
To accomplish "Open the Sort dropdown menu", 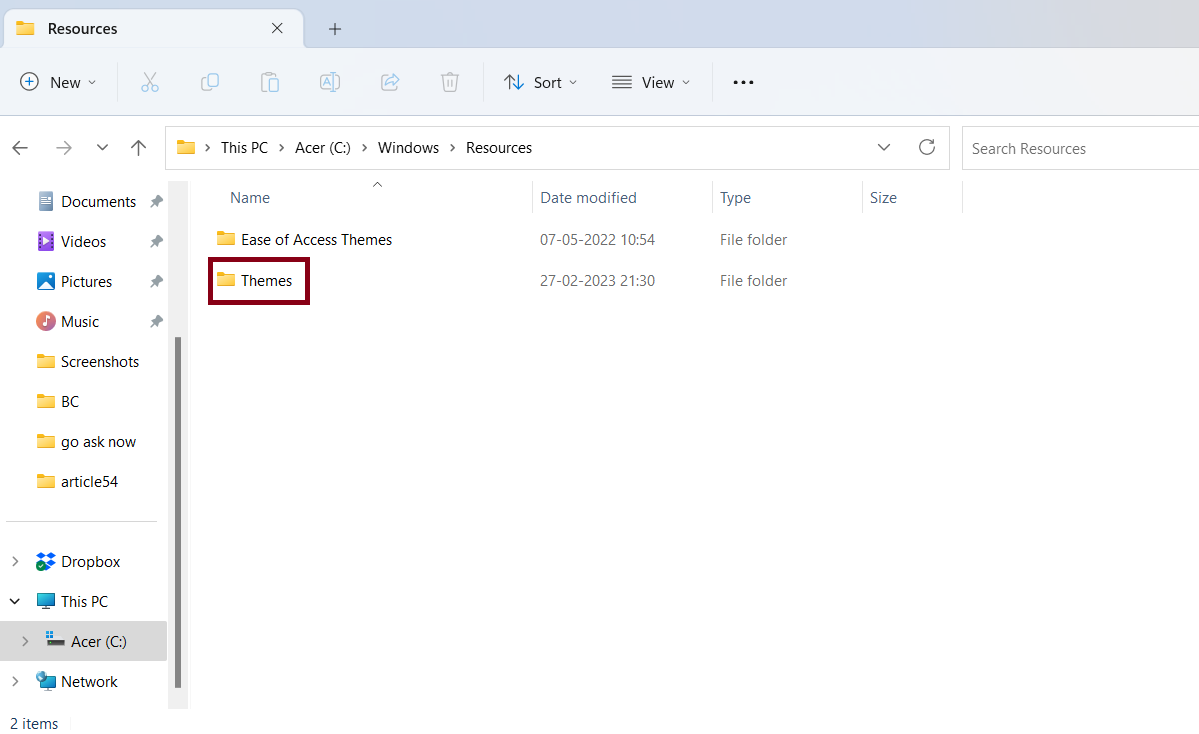I will click(541, 82).
